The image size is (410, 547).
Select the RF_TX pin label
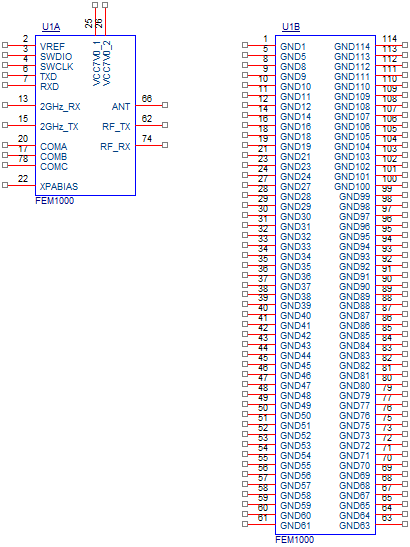(116, 127)
